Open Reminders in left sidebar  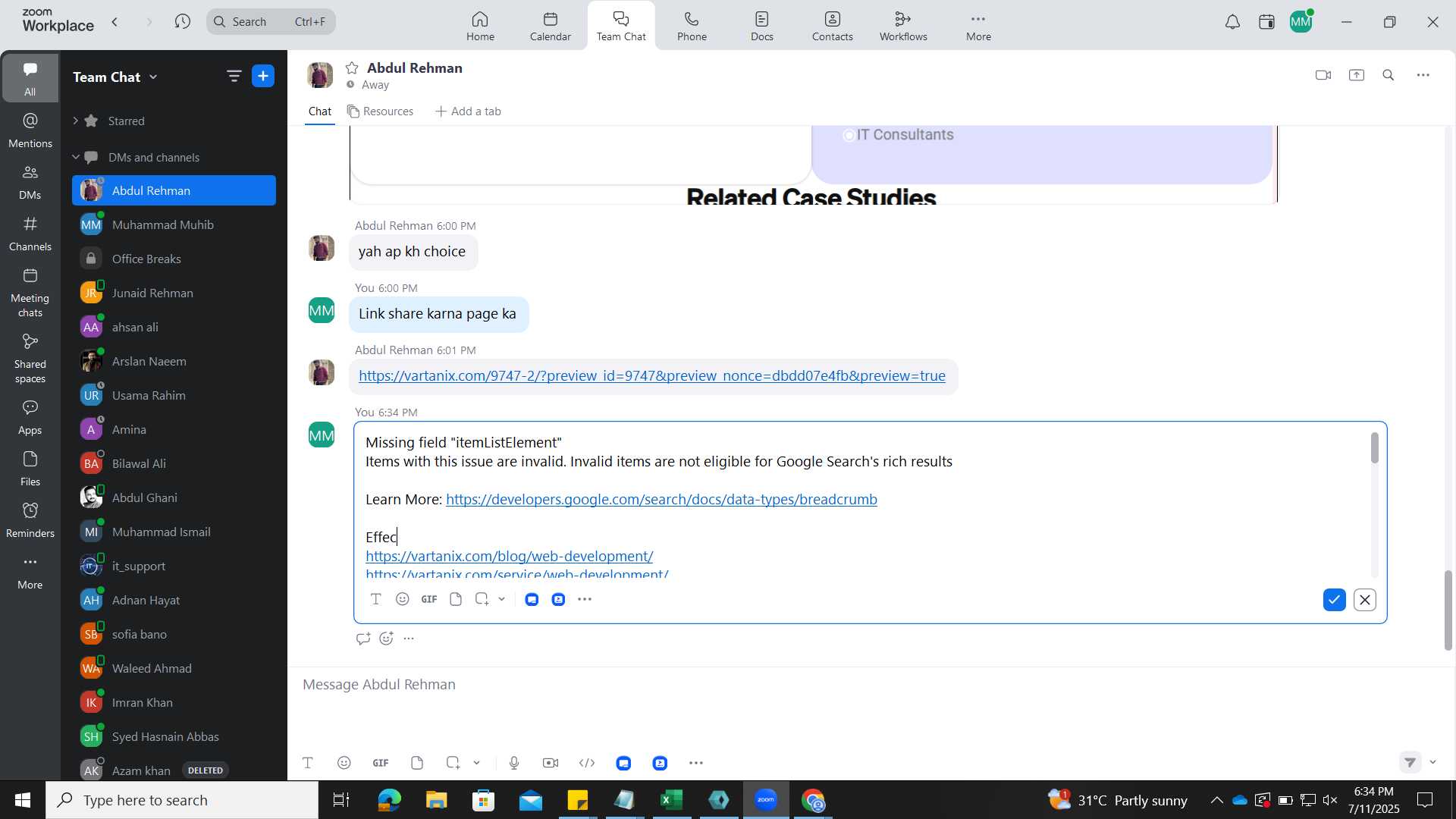tap(30, 520)
